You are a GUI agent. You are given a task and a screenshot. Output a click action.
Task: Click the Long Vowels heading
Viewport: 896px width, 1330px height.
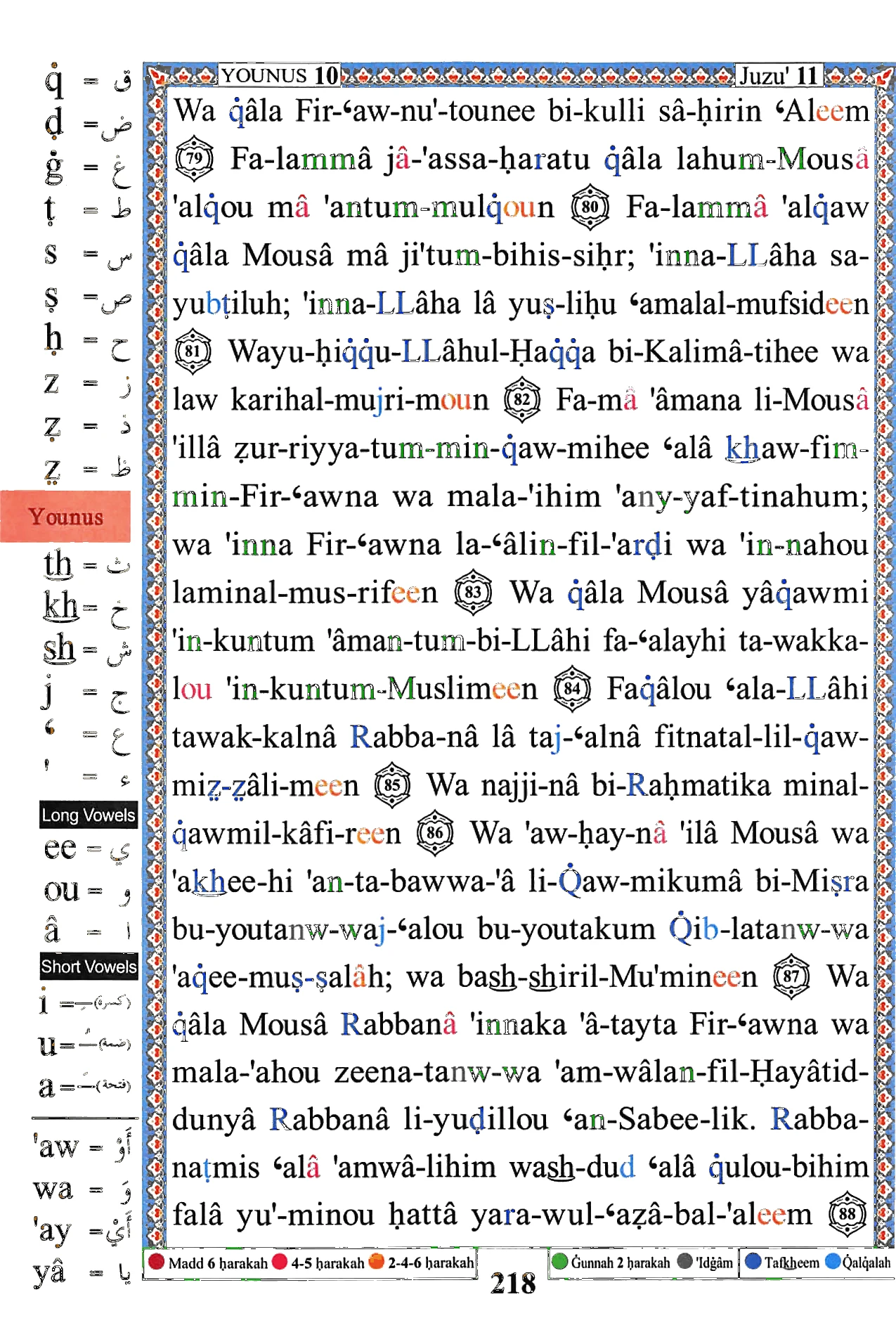point(89,815)
